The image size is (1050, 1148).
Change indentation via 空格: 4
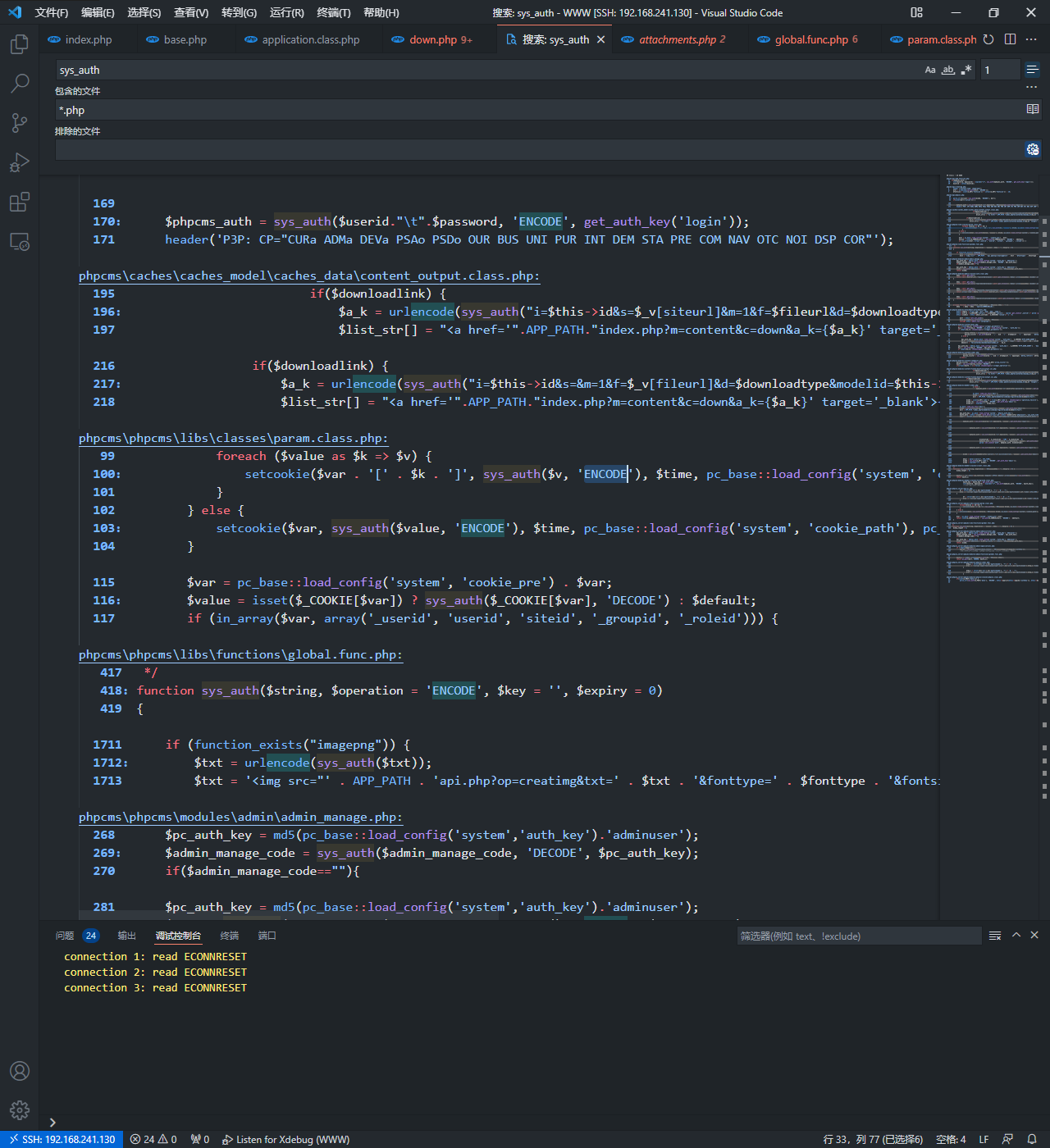coord(951,1139)
